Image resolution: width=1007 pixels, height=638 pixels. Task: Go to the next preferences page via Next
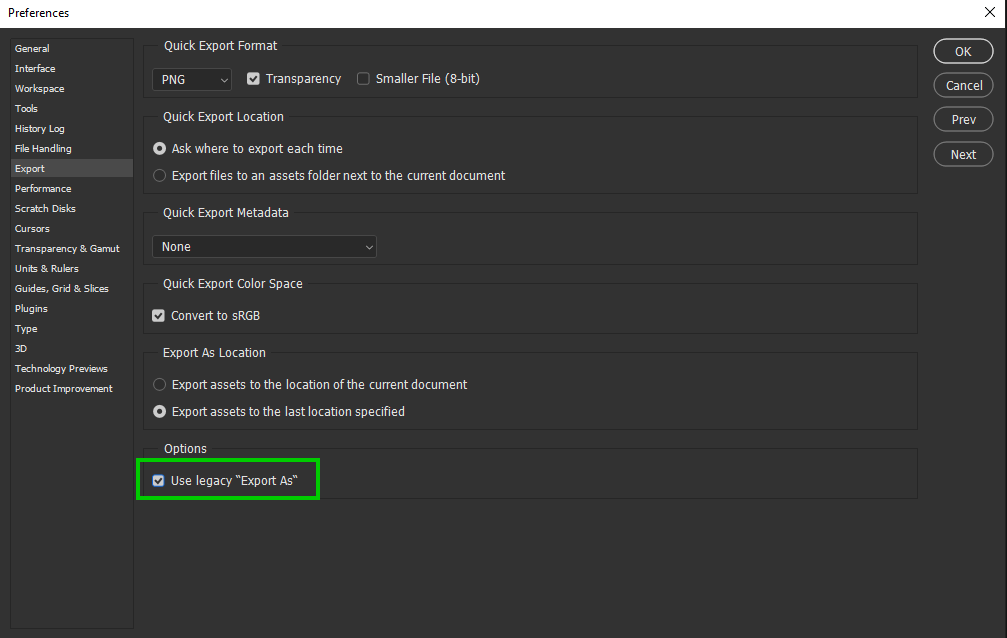(x=962, y=154)
